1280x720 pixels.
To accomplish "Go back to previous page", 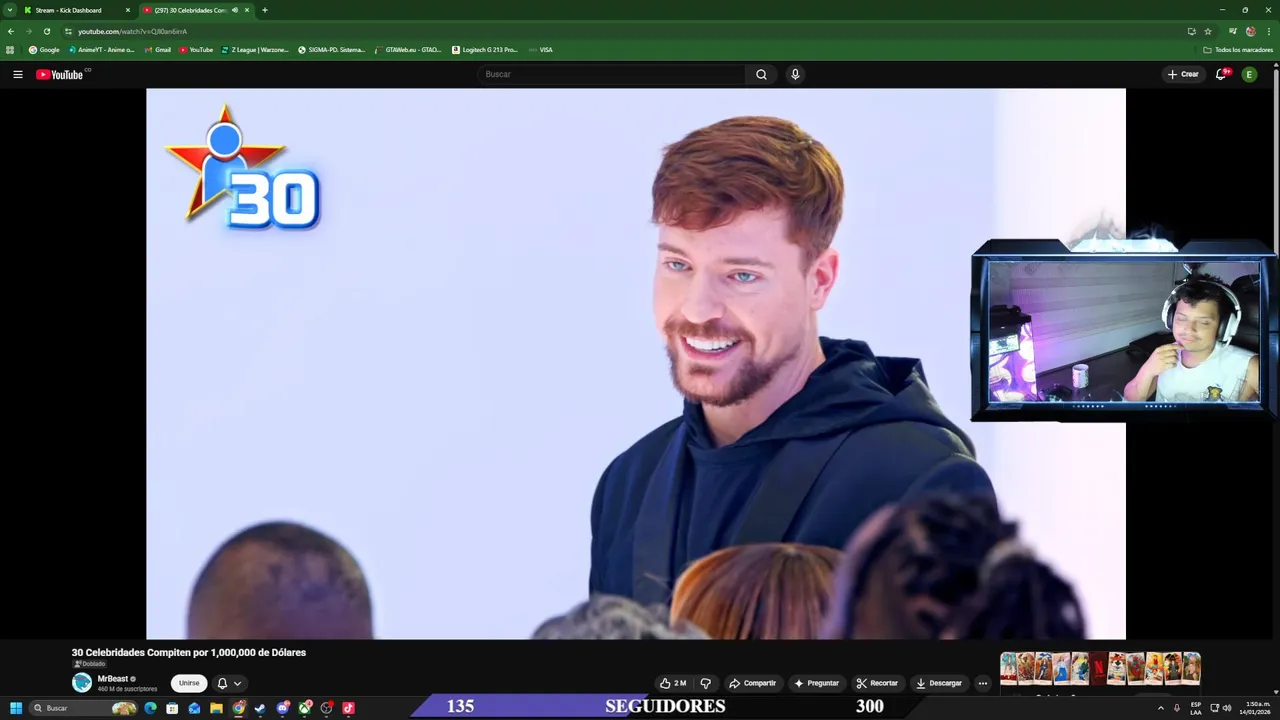I will coord(11,31).
